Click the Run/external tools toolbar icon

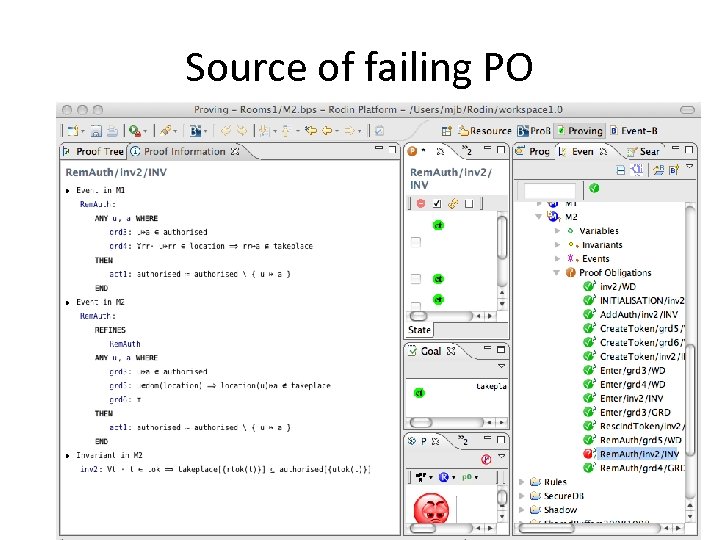click(x=135, y=131)
